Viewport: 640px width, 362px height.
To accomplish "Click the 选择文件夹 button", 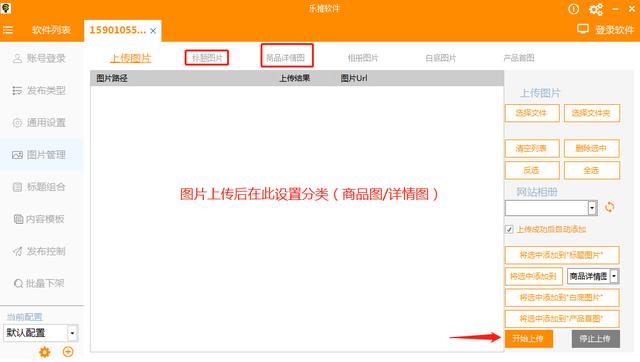I will 592,113.
